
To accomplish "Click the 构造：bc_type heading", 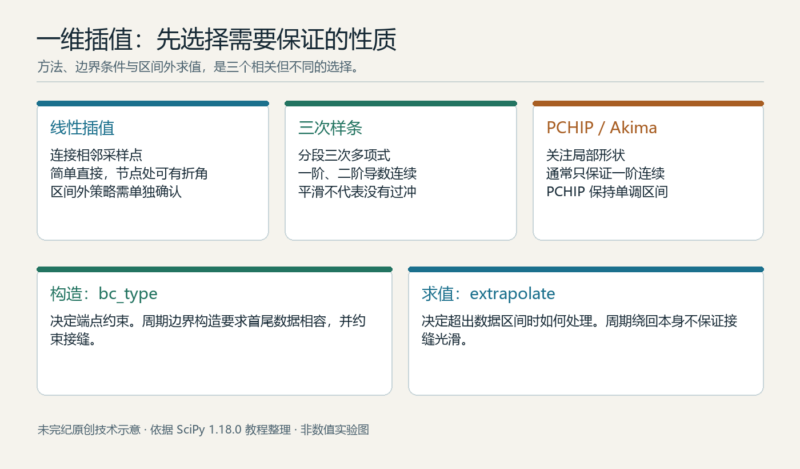I will [x=104, y=293].
